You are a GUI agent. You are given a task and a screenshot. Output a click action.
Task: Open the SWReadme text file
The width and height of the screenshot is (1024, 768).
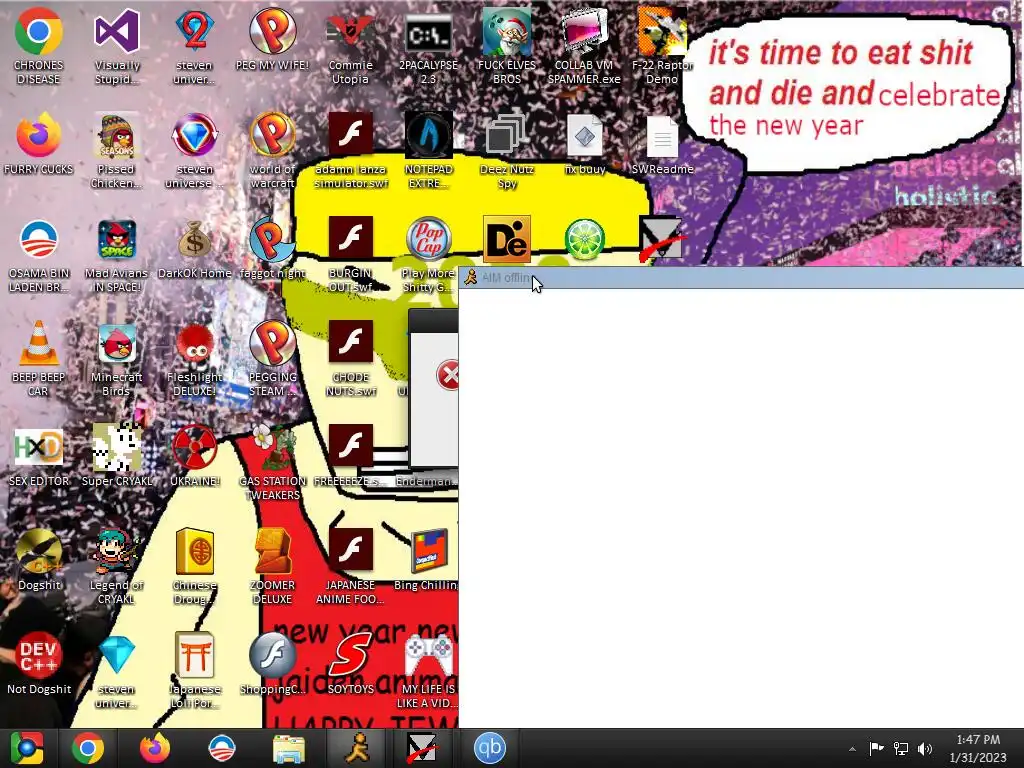(x=662, y=136)
